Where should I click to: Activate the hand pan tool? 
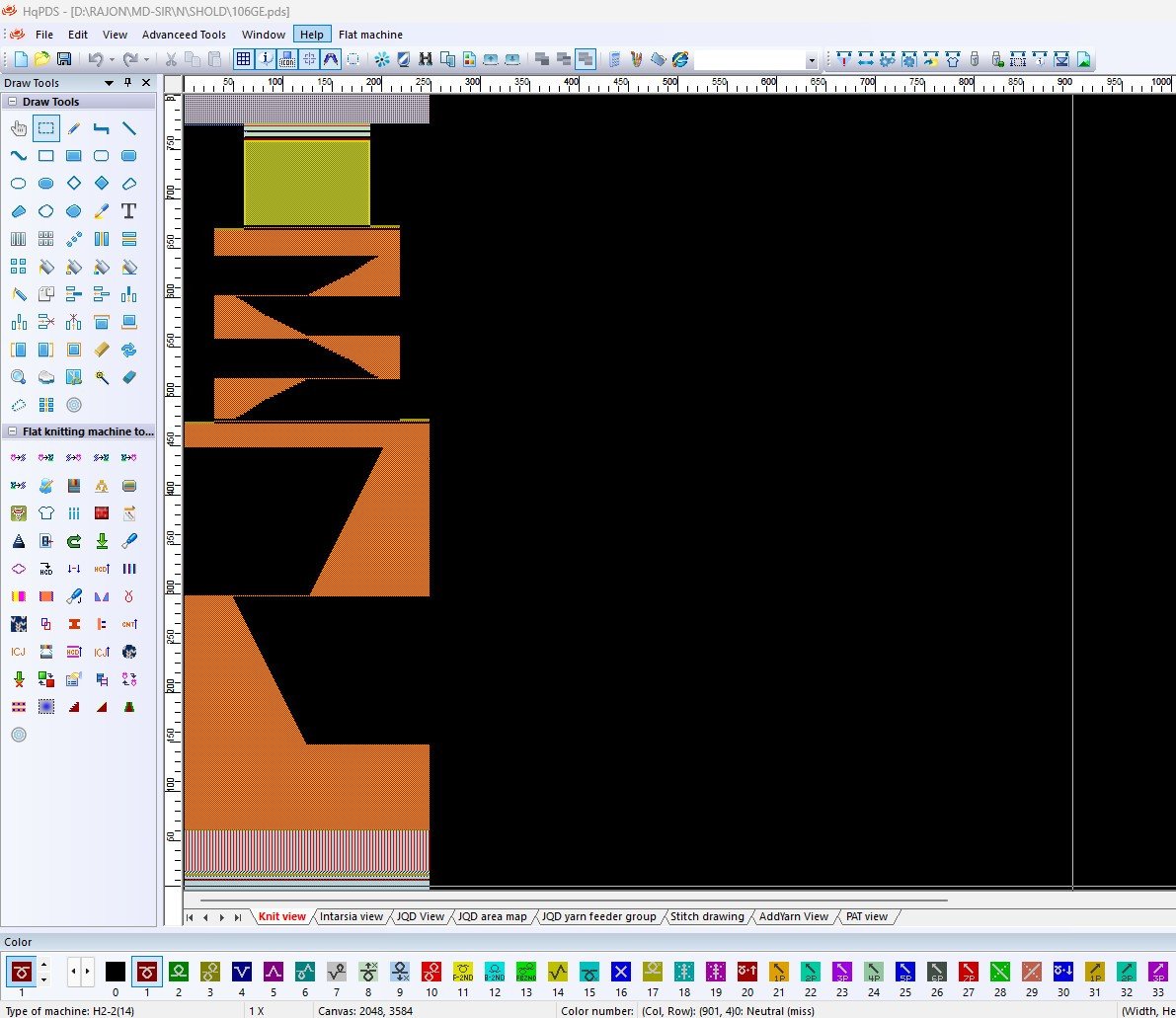[18, 128]
